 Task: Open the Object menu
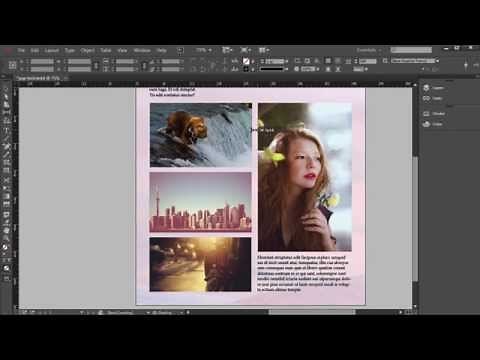[87, 50]
